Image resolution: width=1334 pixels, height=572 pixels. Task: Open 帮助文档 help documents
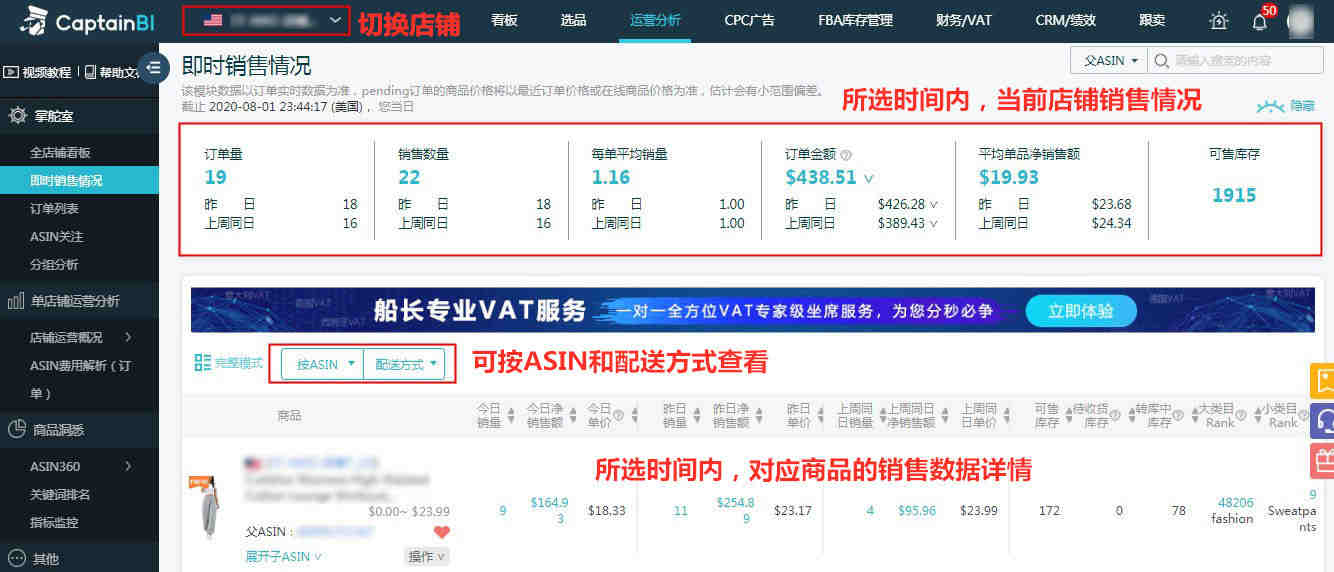(112, 72)
